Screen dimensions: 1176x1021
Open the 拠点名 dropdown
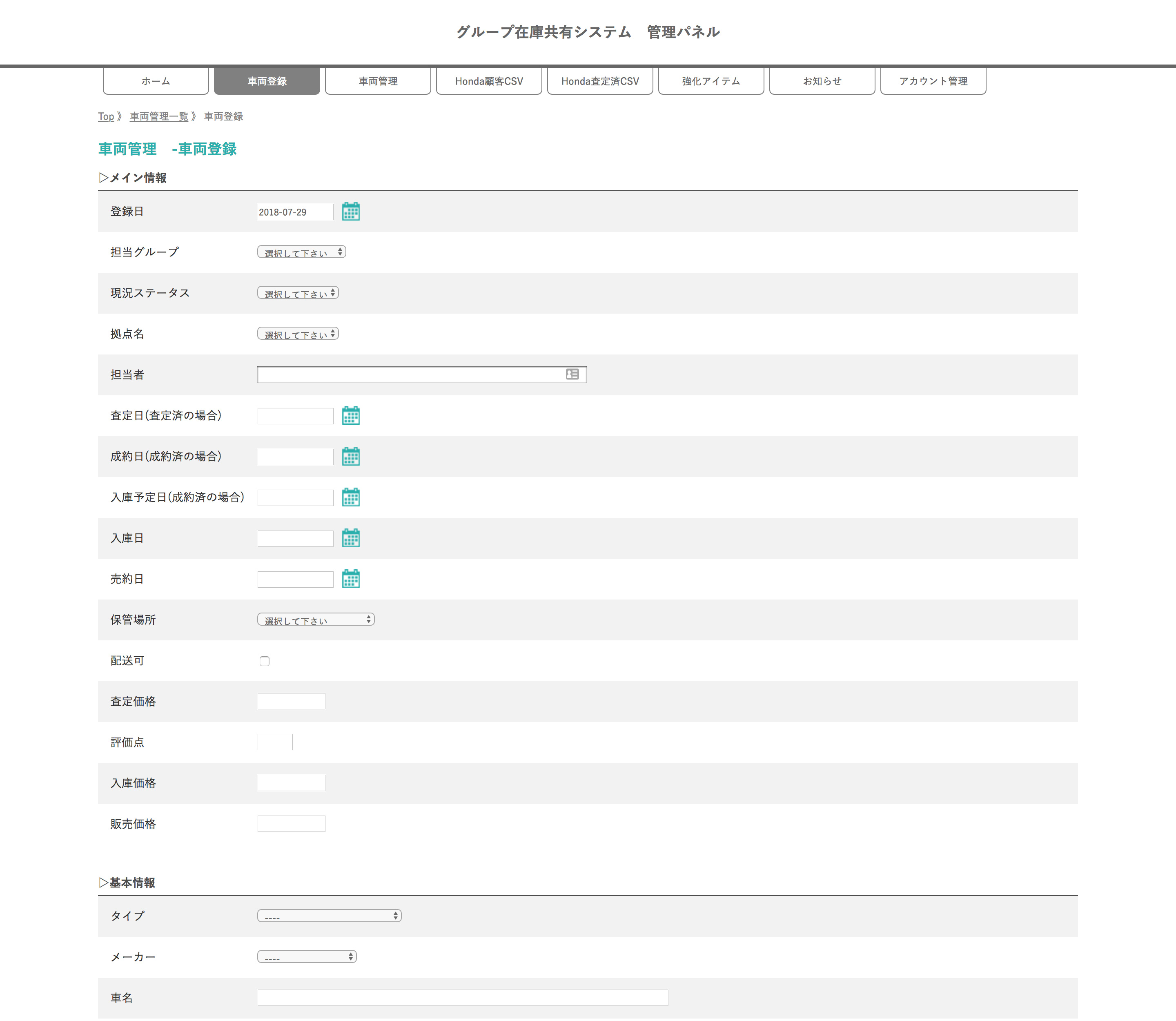pos(298,334)
